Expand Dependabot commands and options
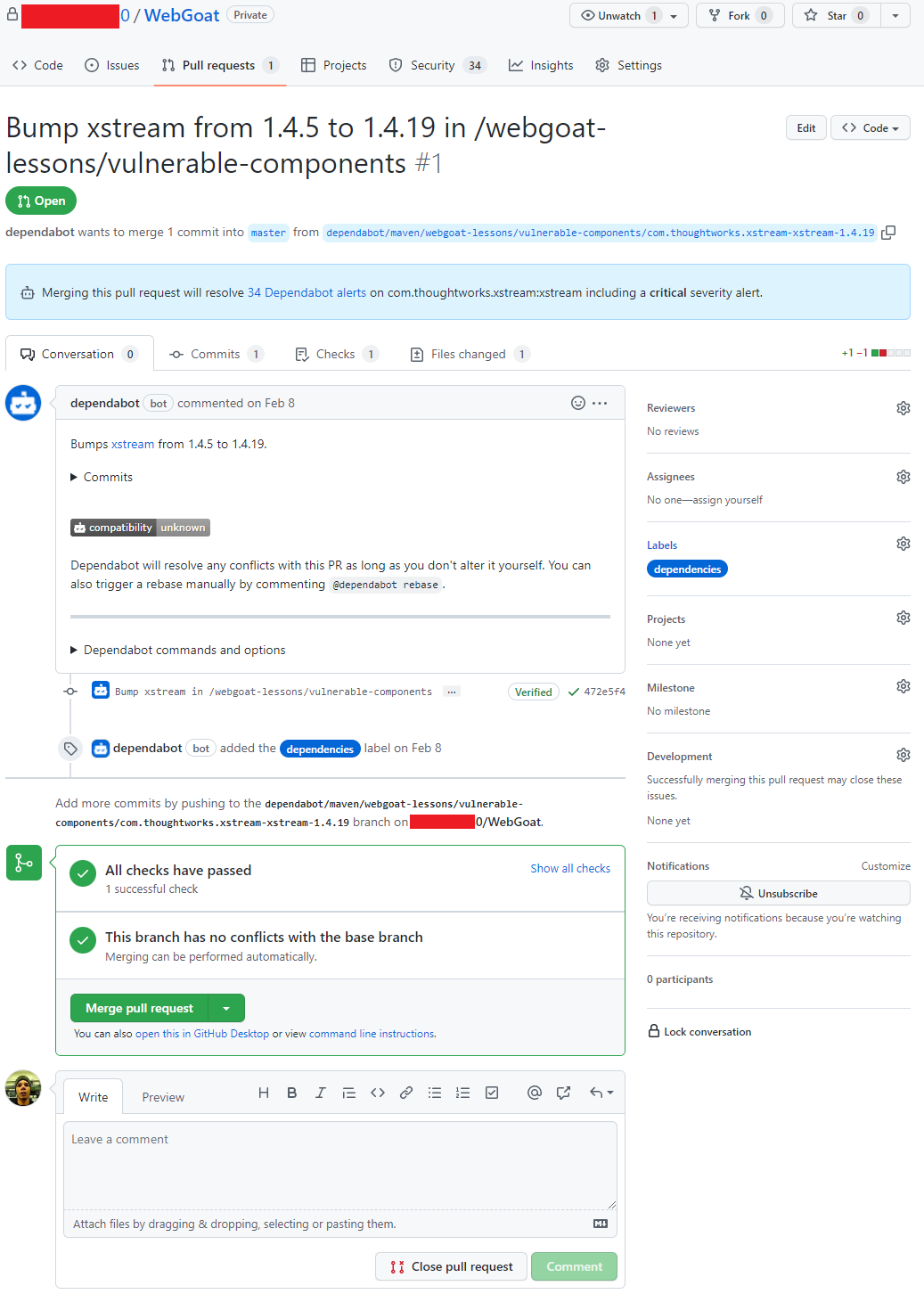The height and width of the screenshot is (1294, 924). pos(178,650)
